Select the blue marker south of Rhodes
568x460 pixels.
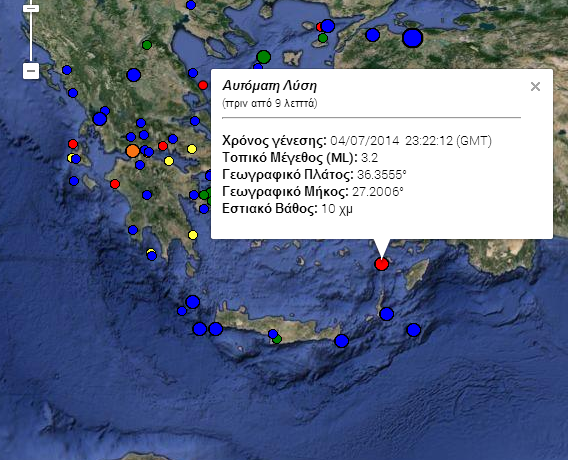pyautogui.click(x=414, y=330)
